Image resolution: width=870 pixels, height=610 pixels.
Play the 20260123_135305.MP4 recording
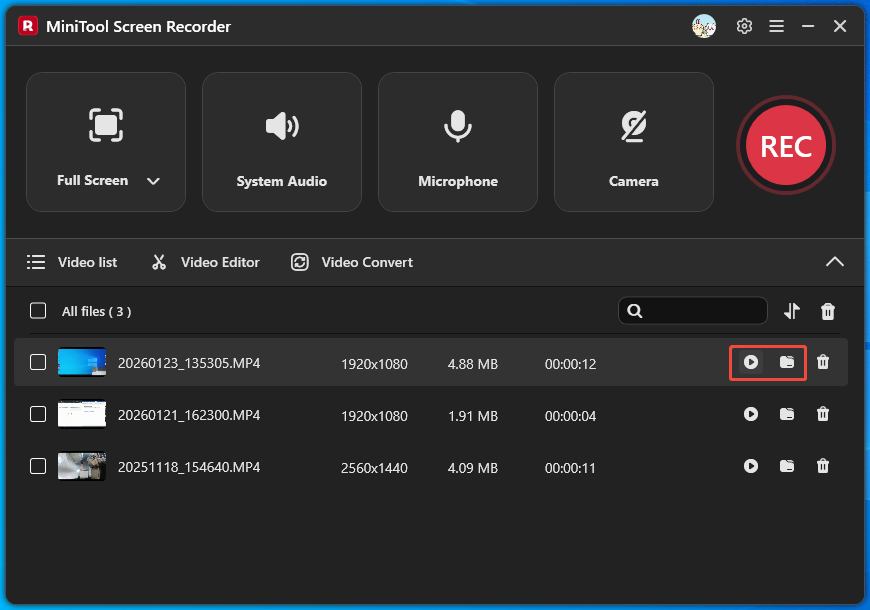tap(751, 363)
